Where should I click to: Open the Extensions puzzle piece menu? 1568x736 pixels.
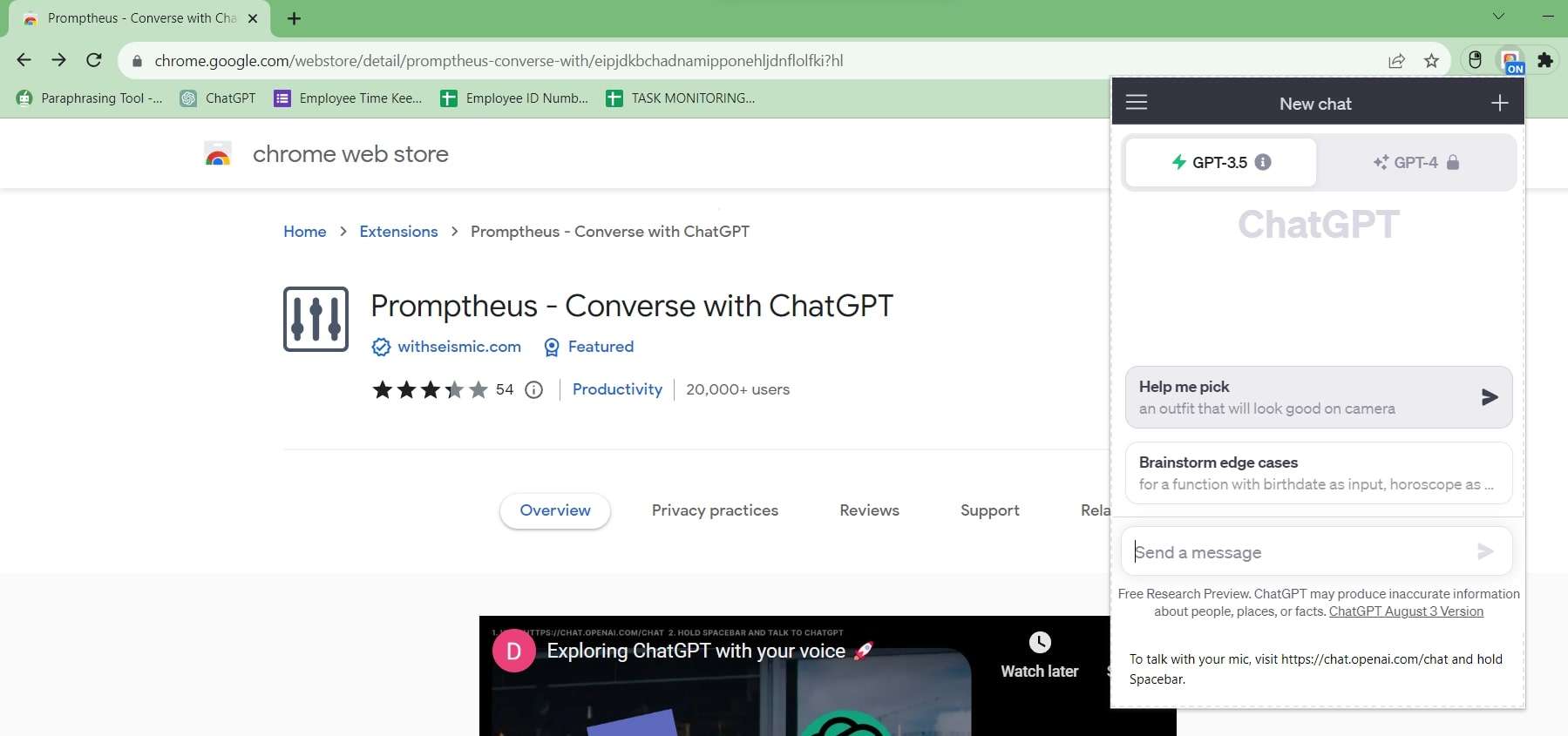[1545, 60]
